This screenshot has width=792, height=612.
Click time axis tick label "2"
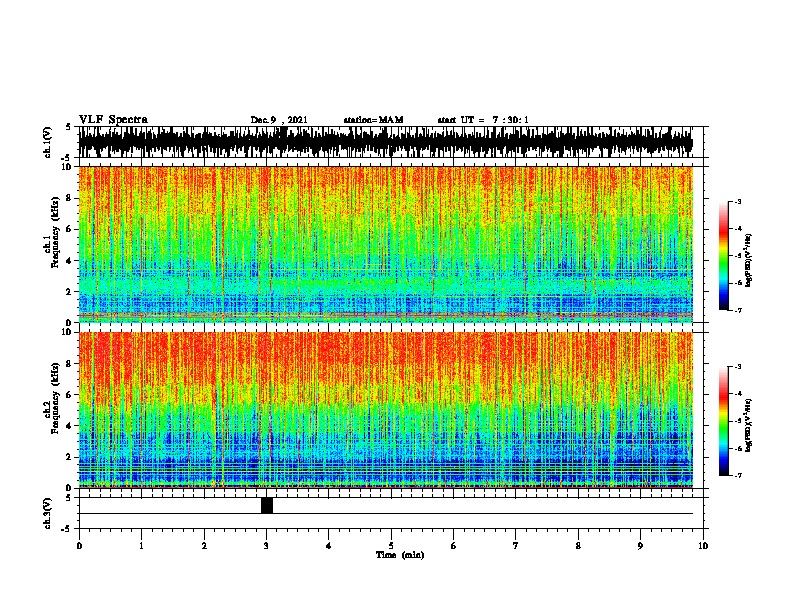point(204,546)
